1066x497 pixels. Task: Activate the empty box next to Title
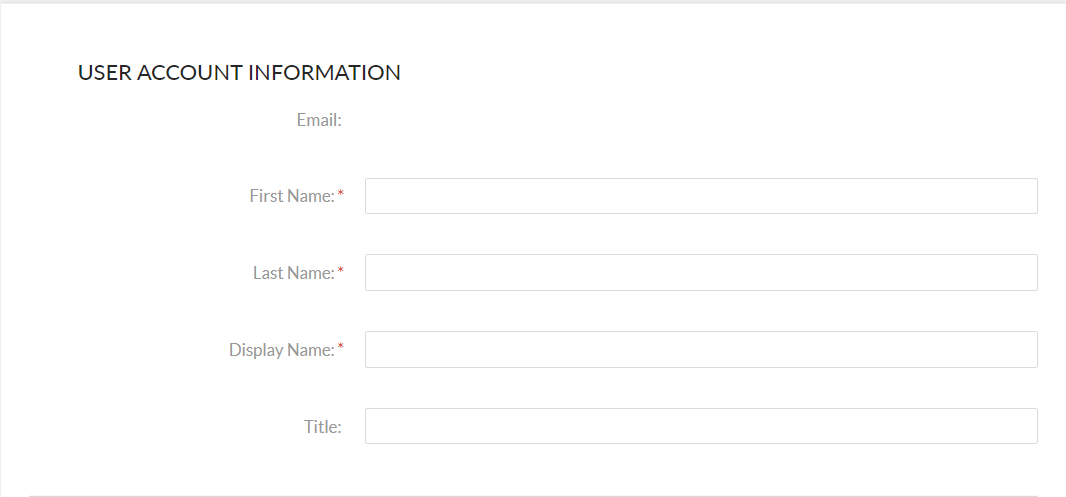coord(700,426)
